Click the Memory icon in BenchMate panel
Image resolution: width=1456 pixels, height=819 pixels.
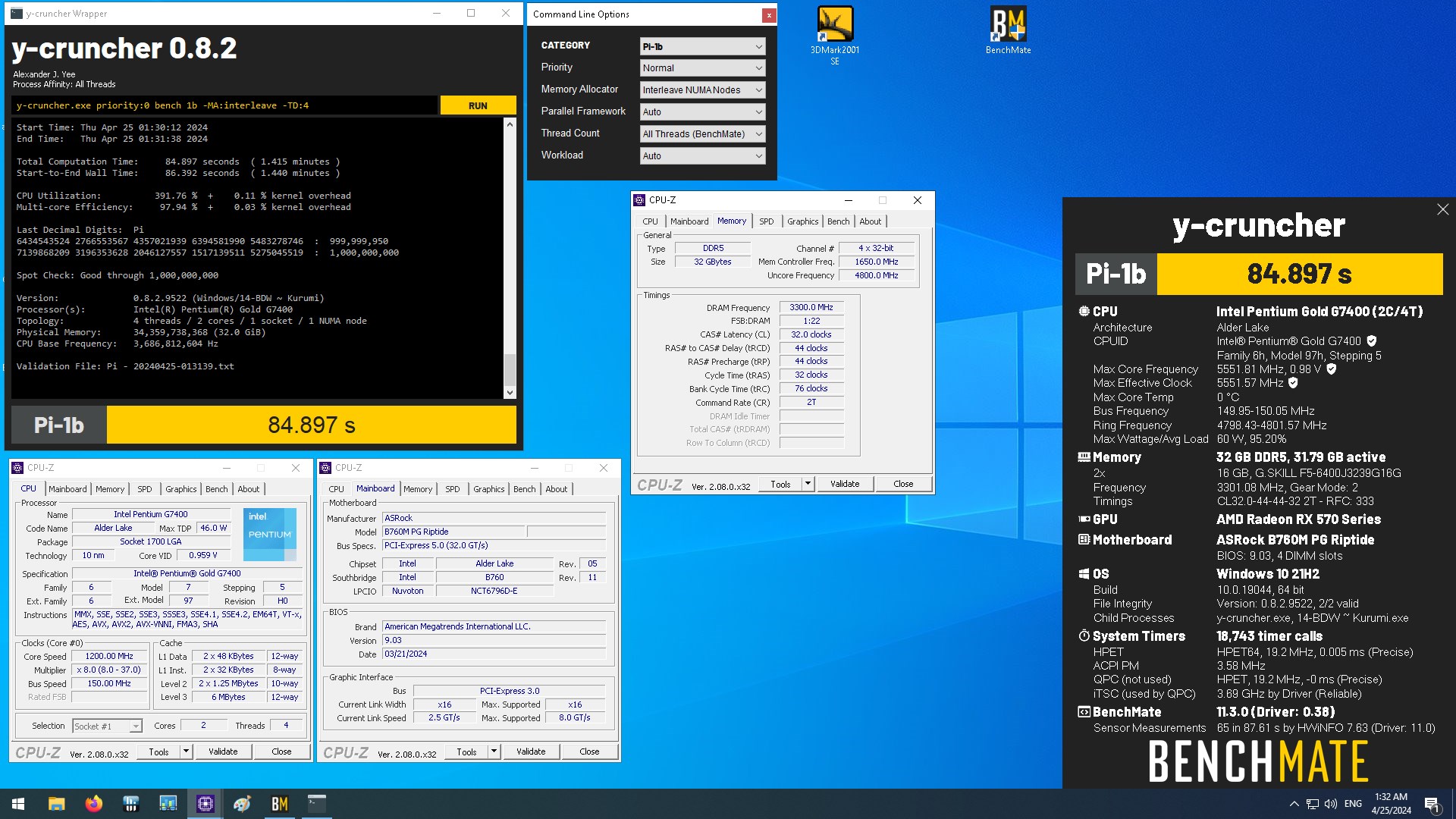[x=1084, y=457]
